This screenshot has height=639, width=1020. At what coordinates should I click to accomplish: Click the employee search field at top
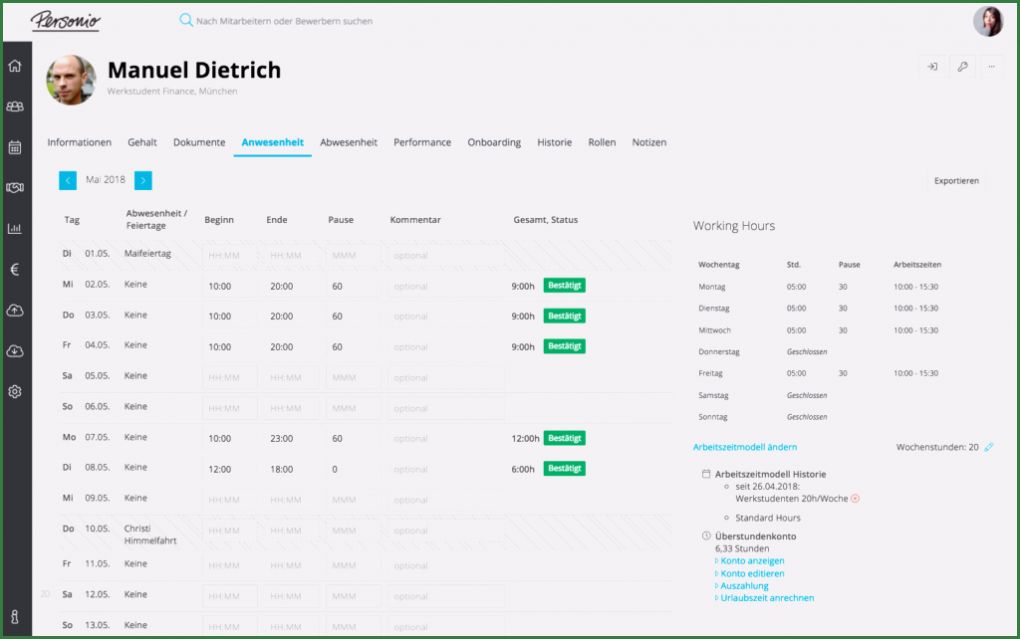(284, 21)
